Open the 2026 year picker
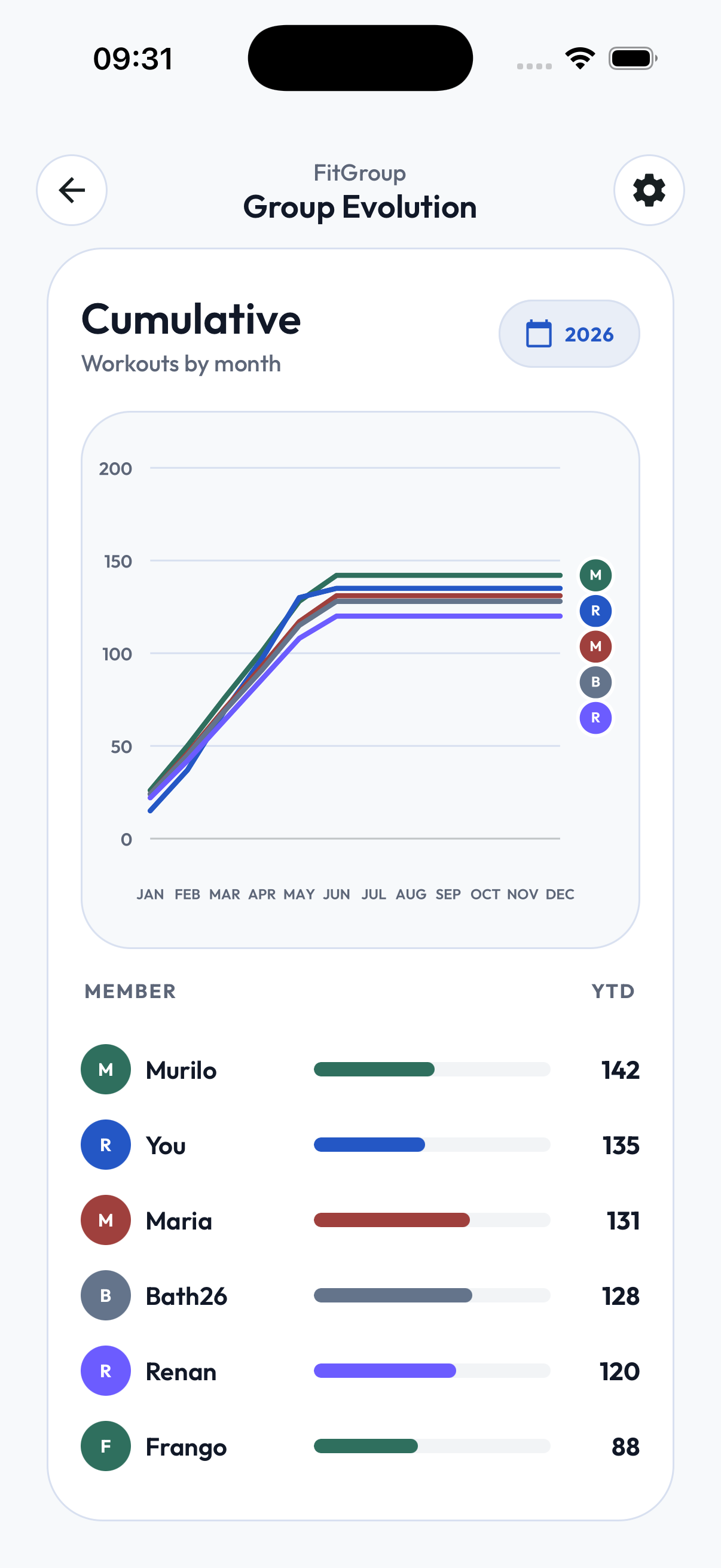Image resolution: width=721 pixels, height=1568 pixels. click(x=569, y=334)
